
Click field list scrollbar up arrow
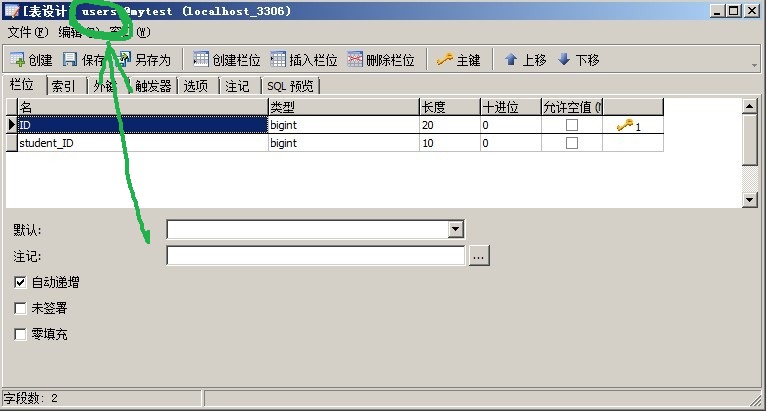[x=750, y=106]
